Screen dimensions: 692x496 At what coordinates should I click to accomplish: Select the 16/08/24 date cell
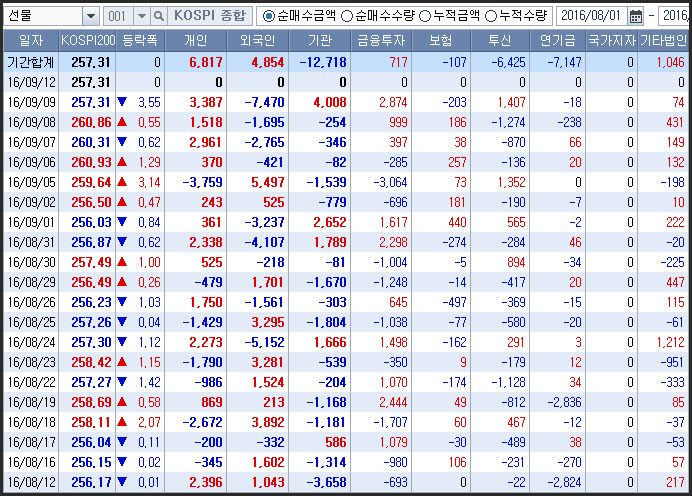31,342
